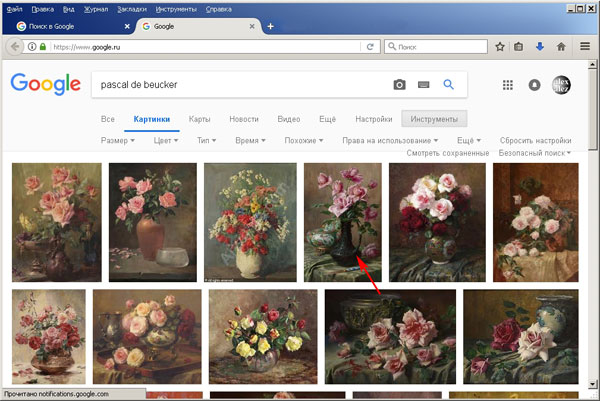Viewport: 600px width, 401px height.
Task: Expand the Безопасный поиск dropdown
Action: [x=535, y=153]
